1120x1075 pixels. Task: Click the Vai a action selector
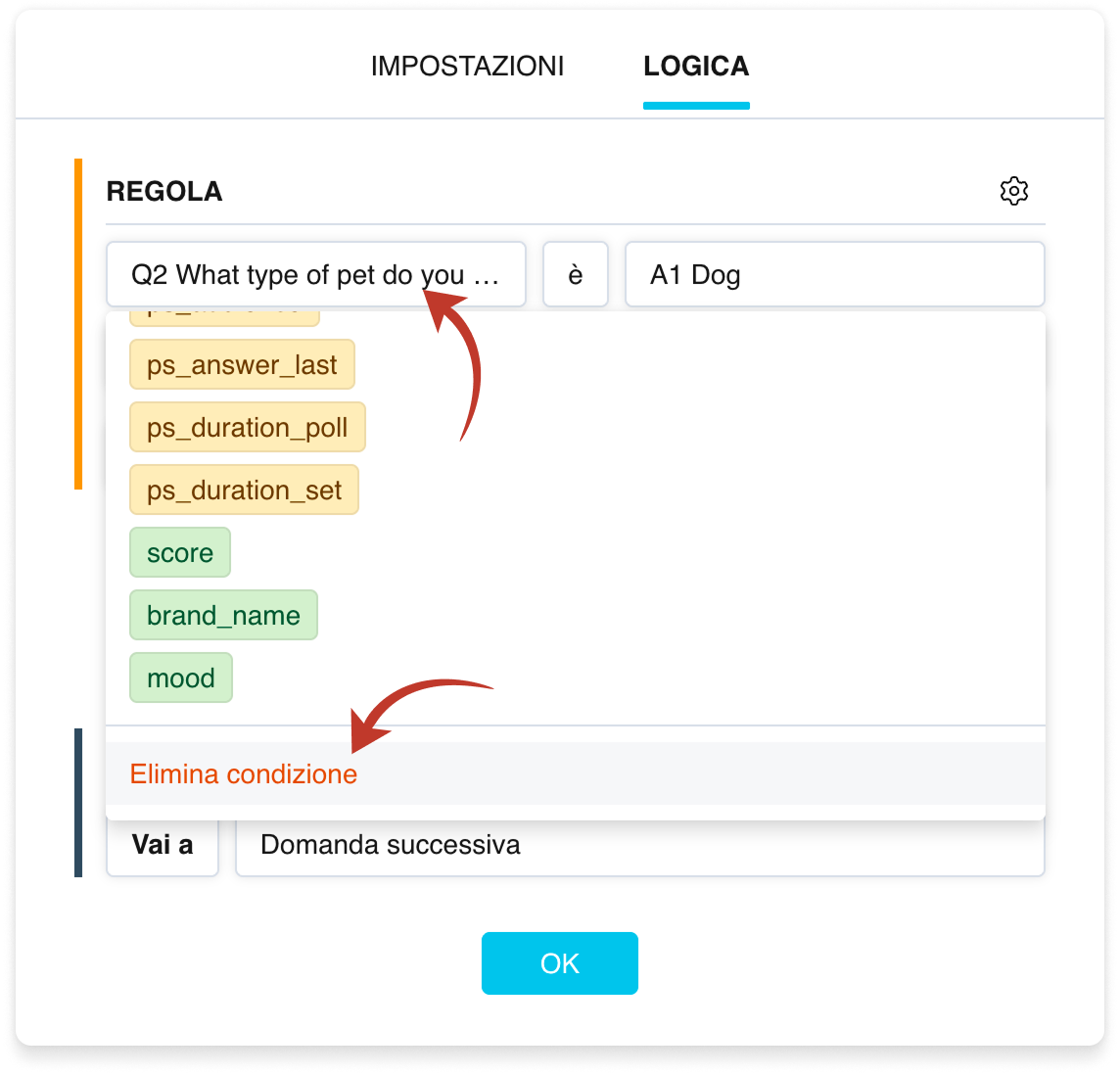pyautogui.click(x=163, y=845)
